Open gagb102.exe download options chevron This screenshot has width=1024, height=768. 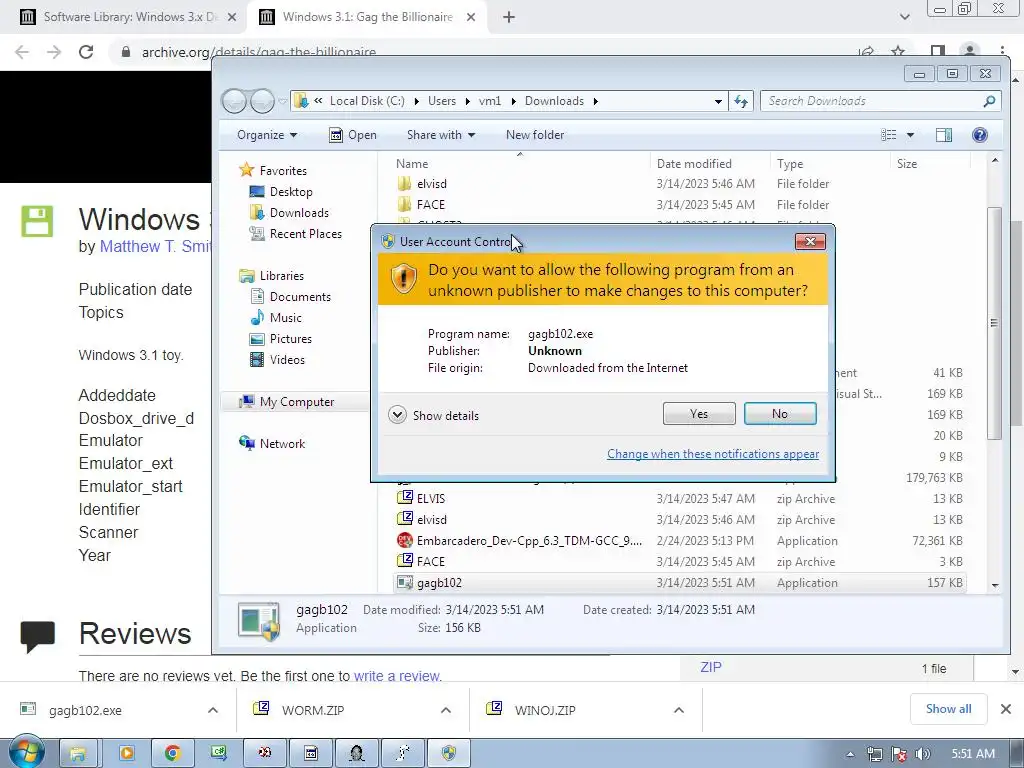(213, 710)
